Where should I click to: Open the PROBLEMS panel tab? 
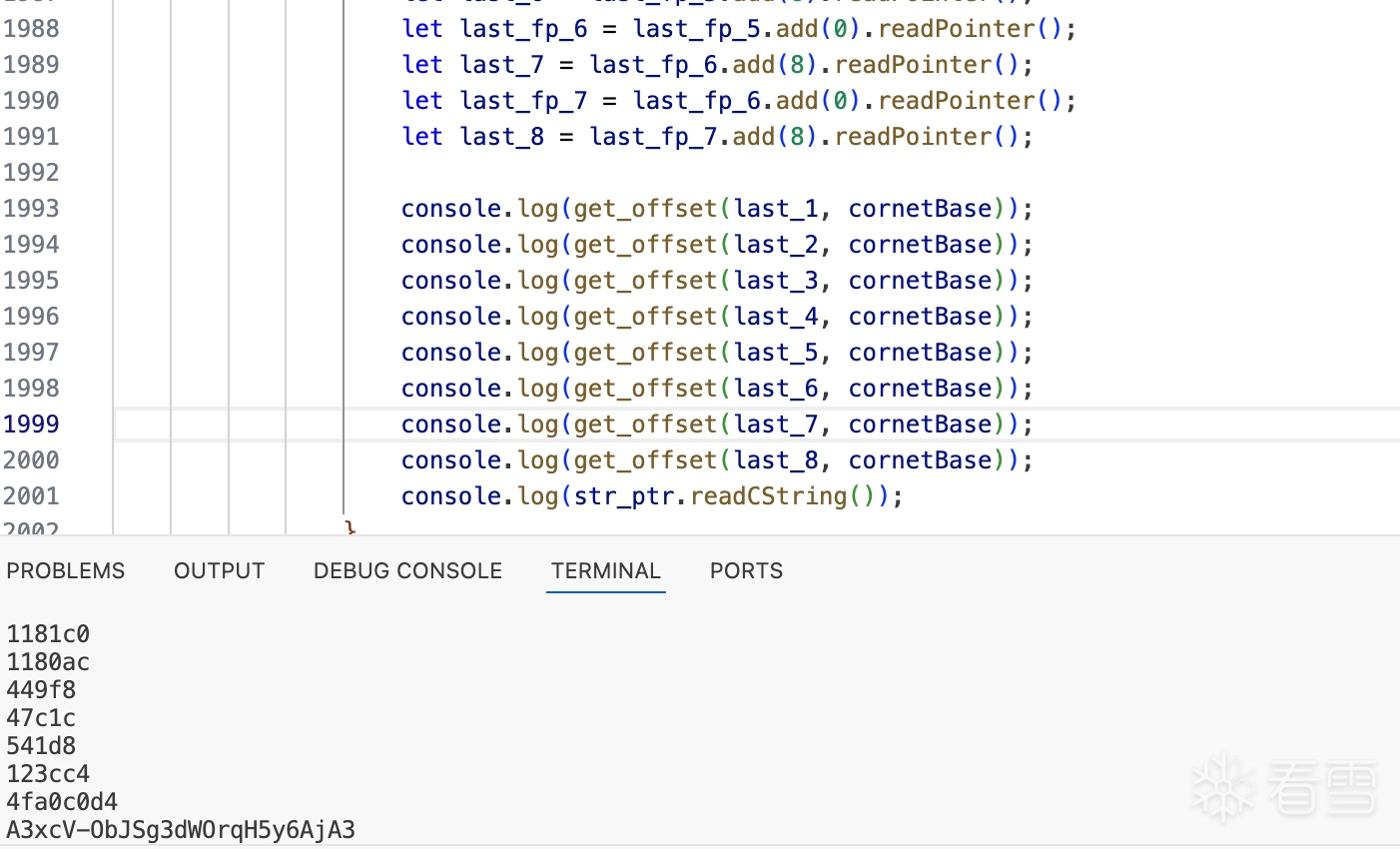tap(66, 570)
